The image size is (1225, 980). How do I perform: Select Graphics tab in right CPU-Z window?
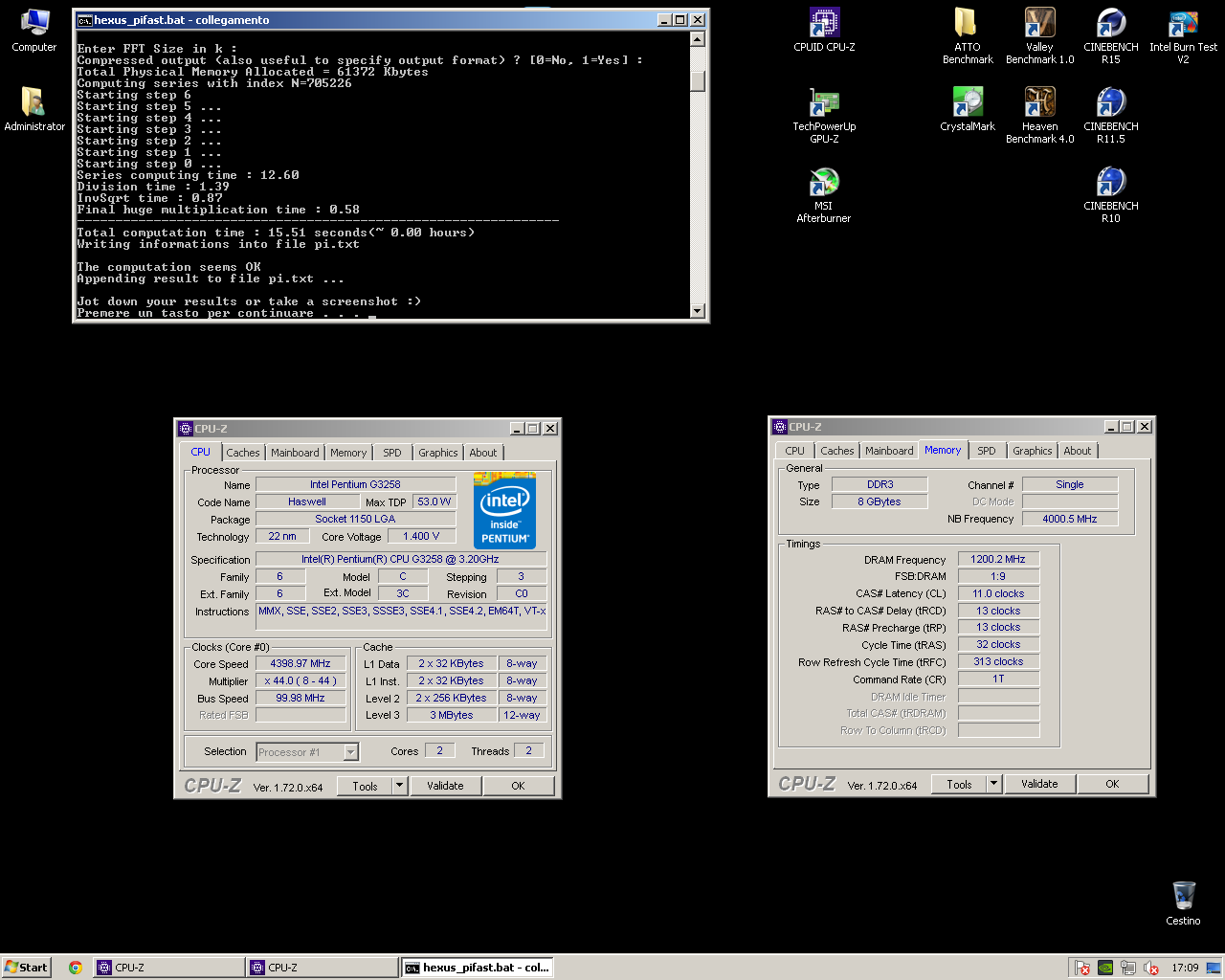1033,451
